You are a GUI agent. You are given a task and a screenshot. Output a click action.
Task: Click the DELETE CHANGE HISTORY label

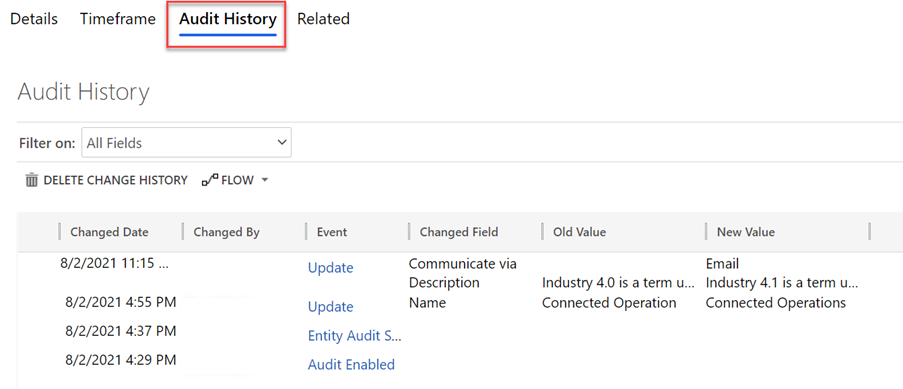point(115,180)
